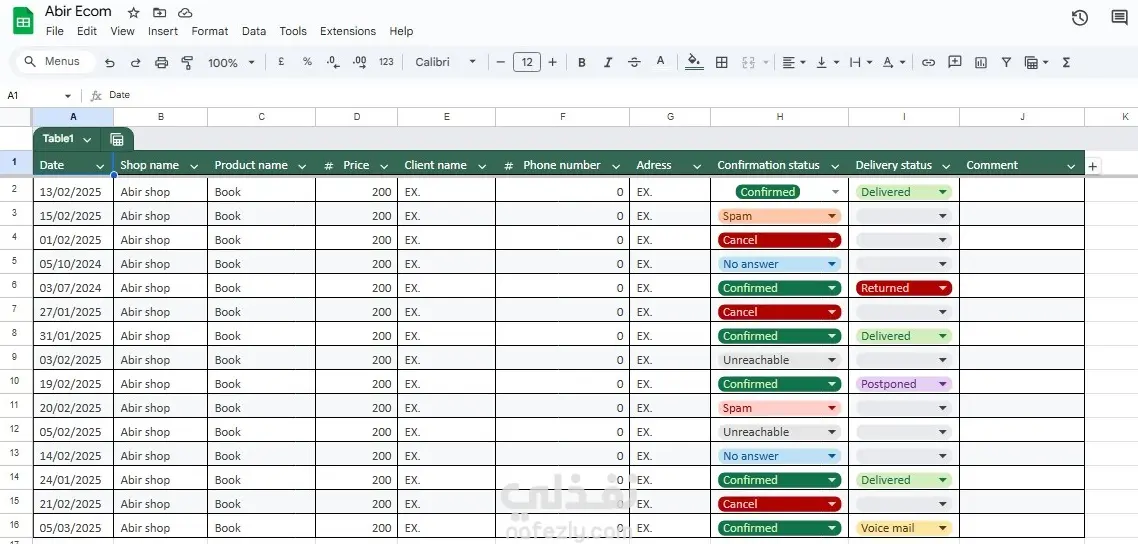Open the Format menu
Screen dimensions: 1138x544
210,31
